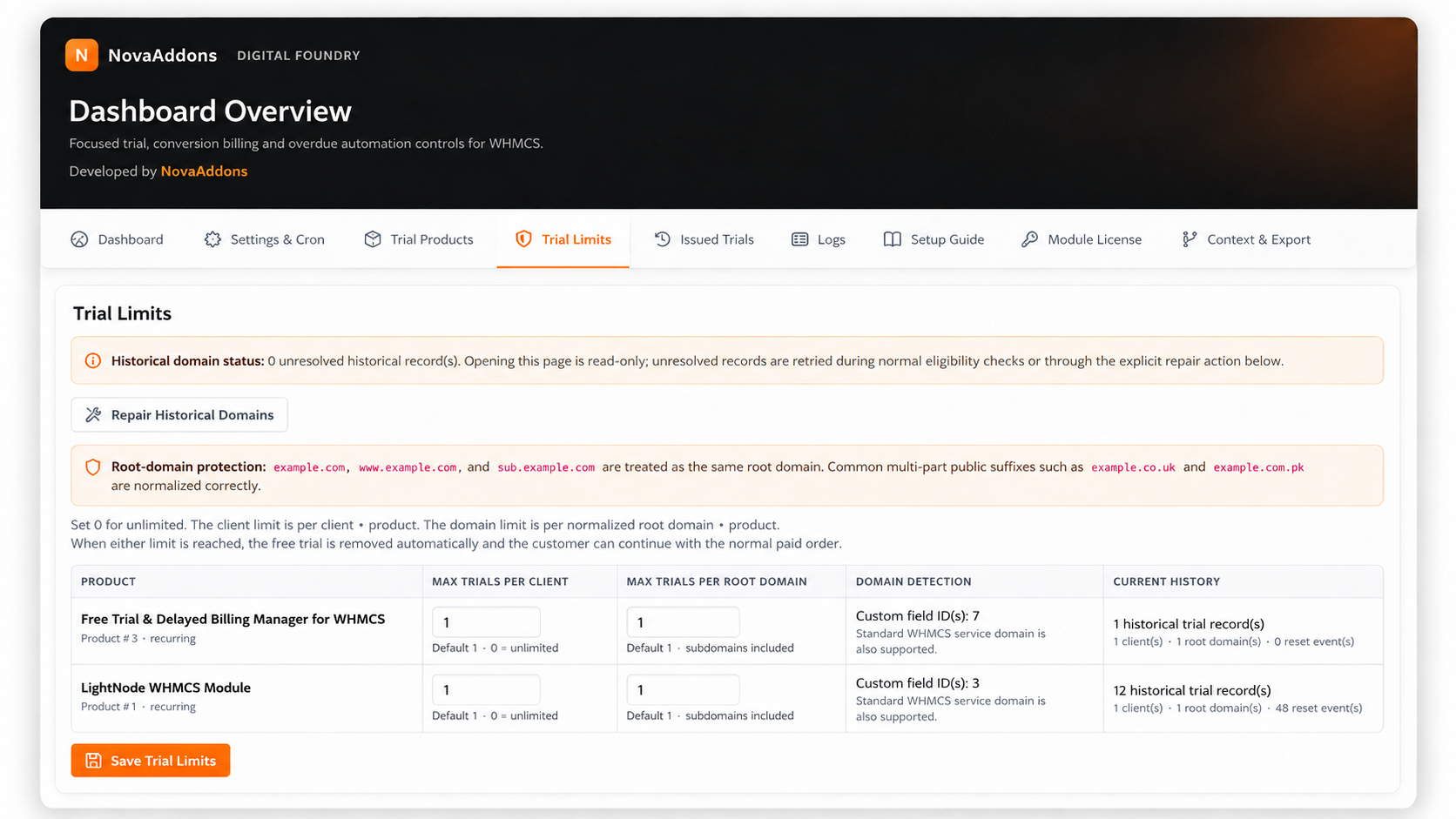The width and height of the screenshot is (1456, 819).
Task: Follow the NovaAddons developer link
Action: (204, 171)
